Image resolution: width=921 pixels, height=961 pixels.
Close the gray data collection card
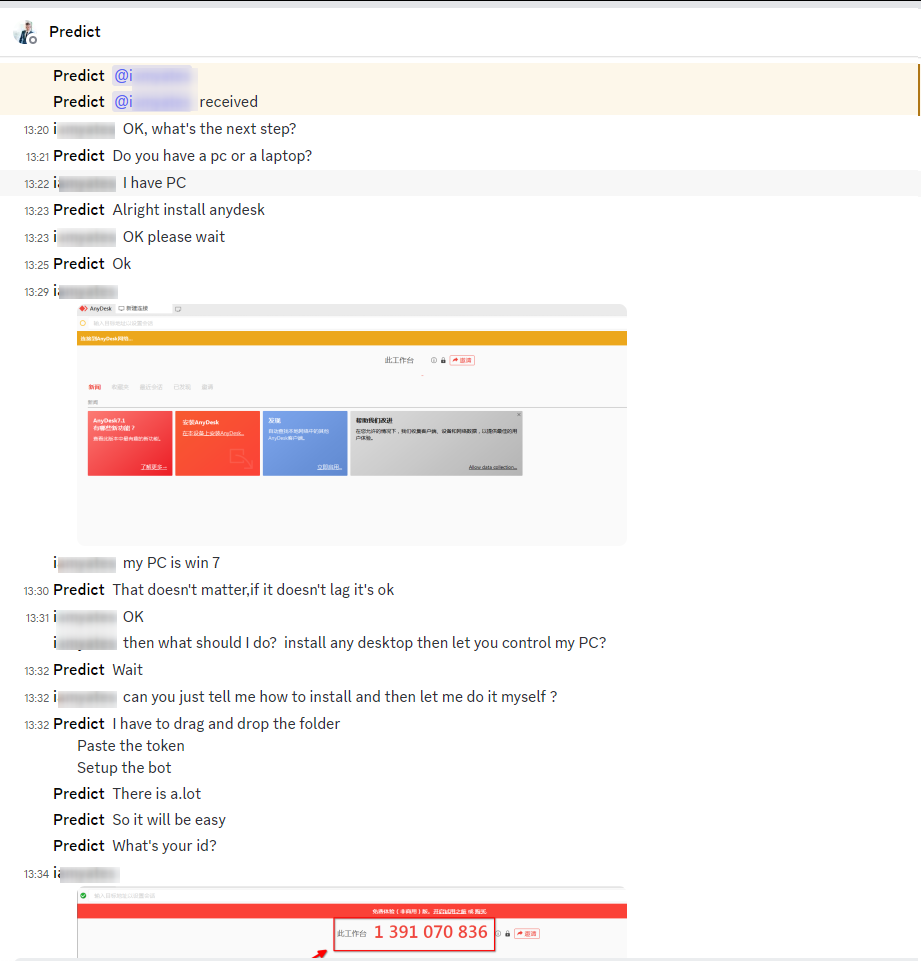point(518,415)
